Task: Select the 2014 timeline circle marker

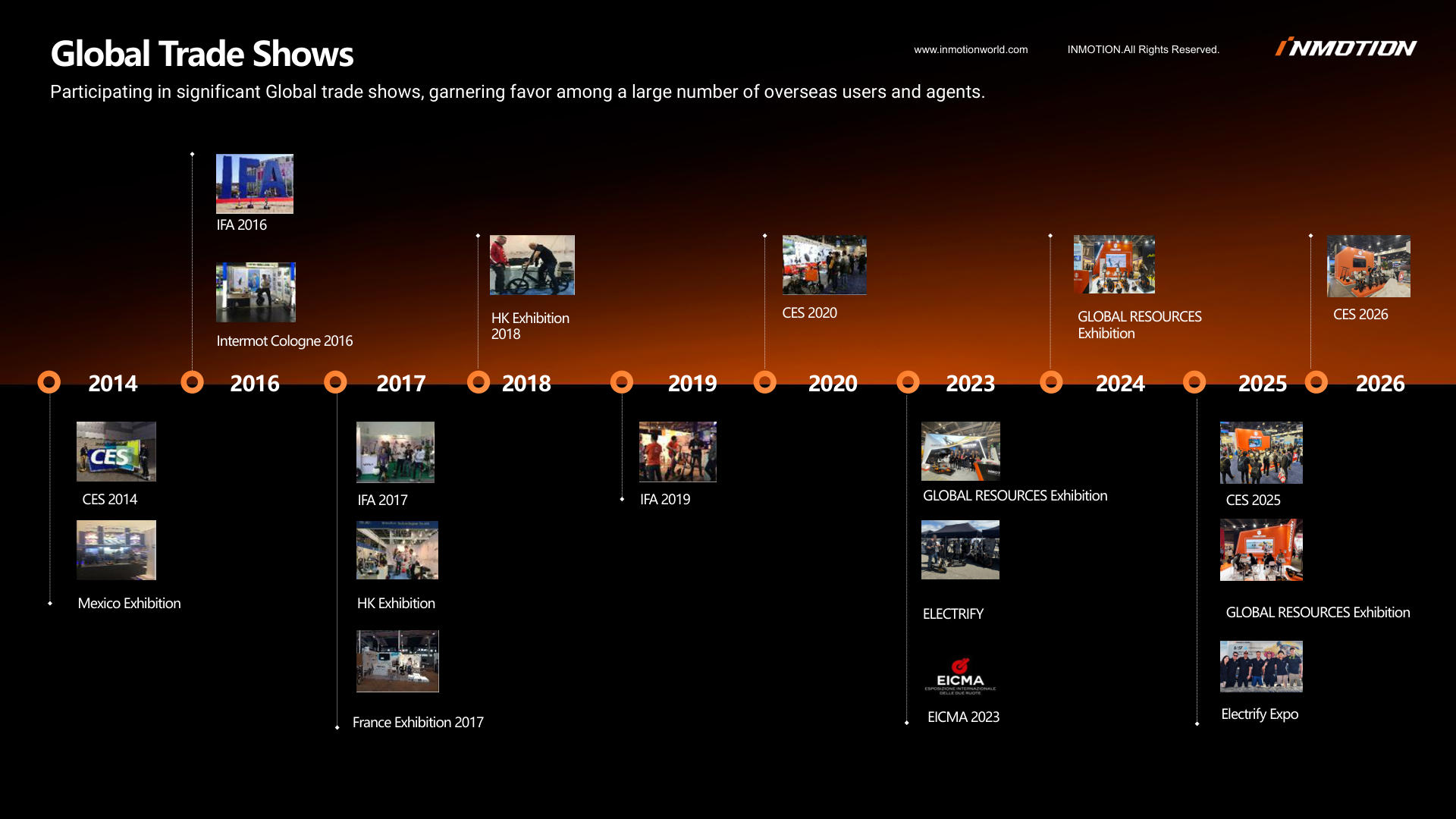Action: point(49,382)
